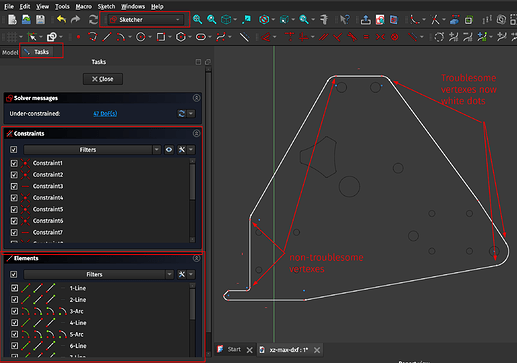517x363 pixels.
Task: Select the Create point tool
Action: [x=78, y=37]
